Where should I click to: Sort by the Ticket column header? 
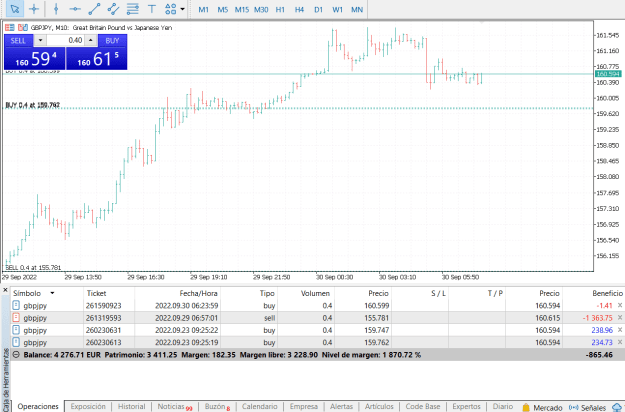click(96, 293)
